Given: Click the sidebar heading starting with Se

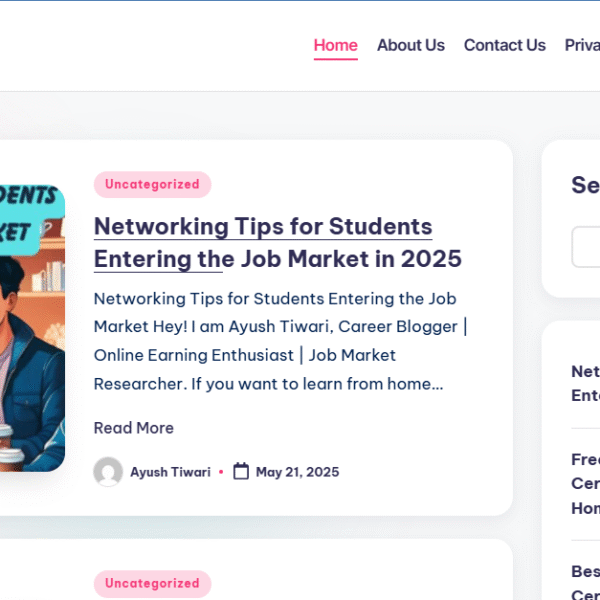Looking at the screenshot, I should (585, 185).
